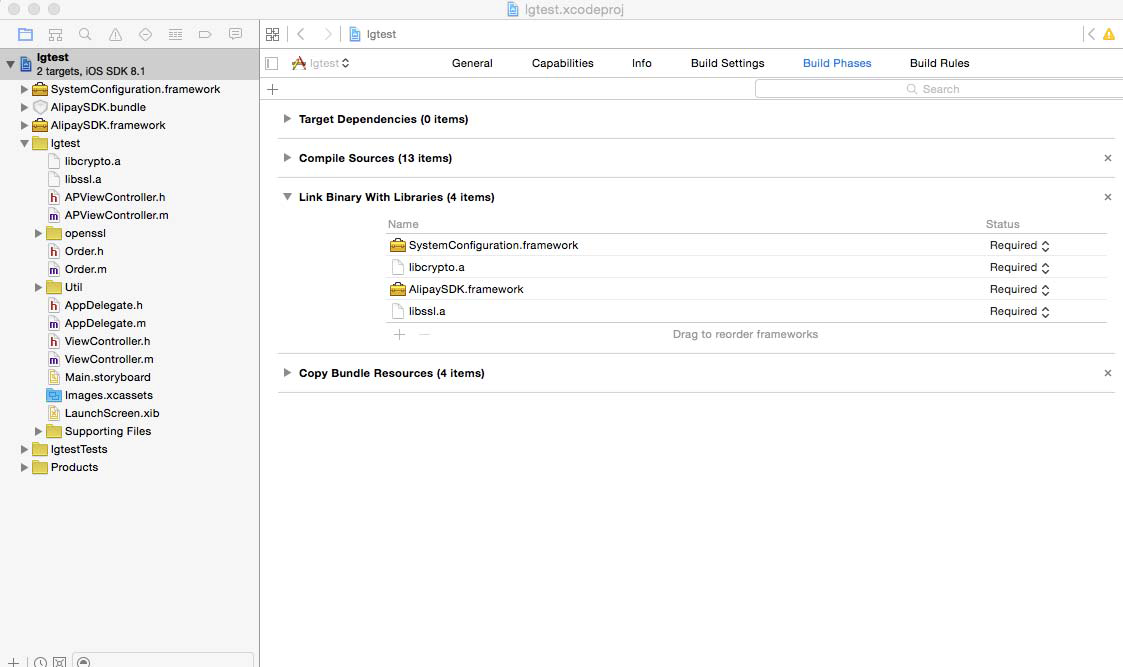
Task: Click the related items grid icon
Action: pos(272,34)
